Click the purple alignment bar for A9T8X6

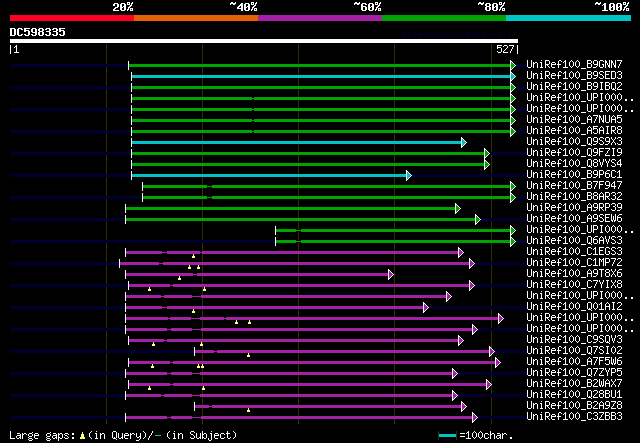(x=257, y=275)
